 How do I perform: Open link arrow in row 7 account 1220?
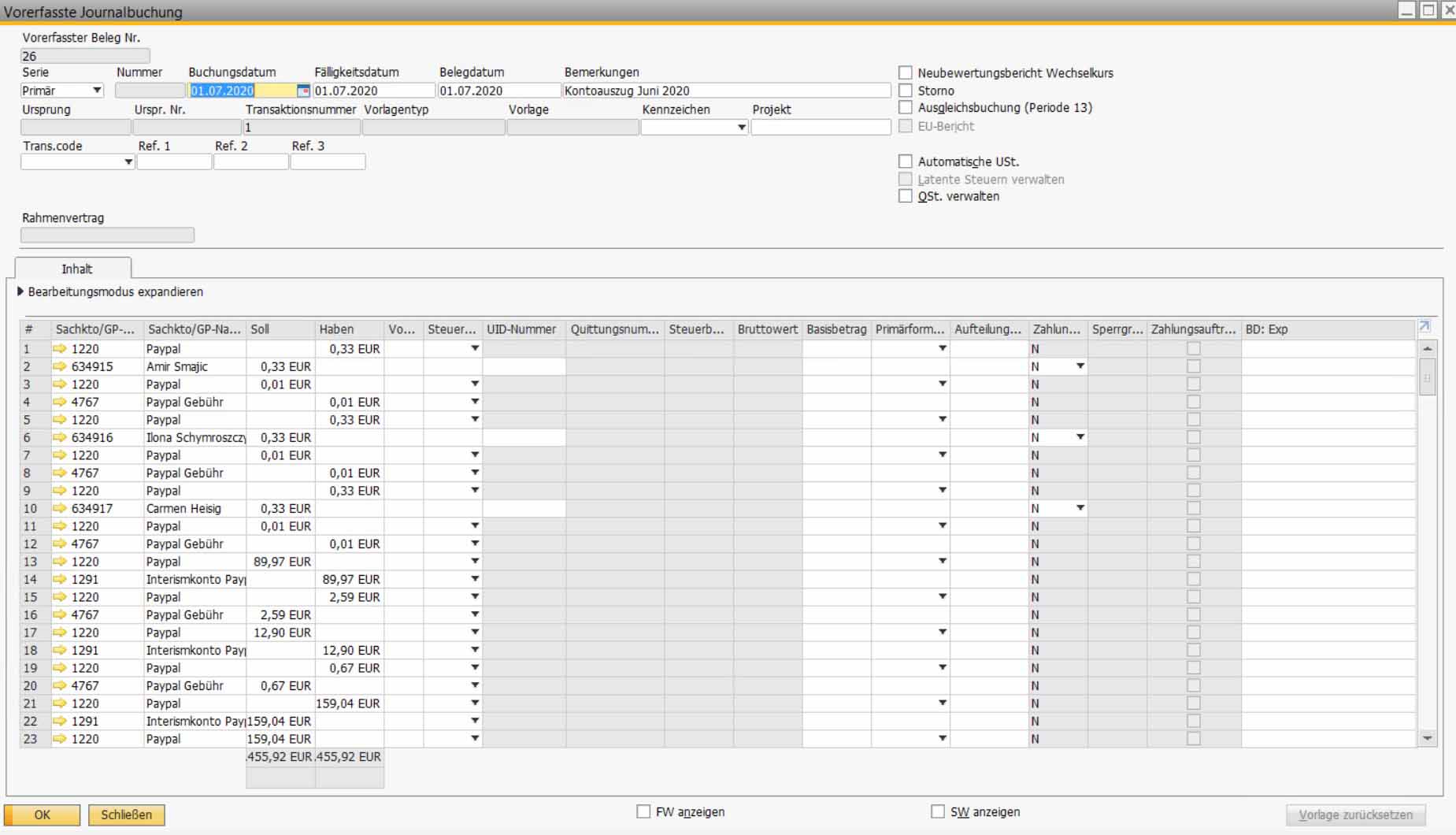coord(60,455)
